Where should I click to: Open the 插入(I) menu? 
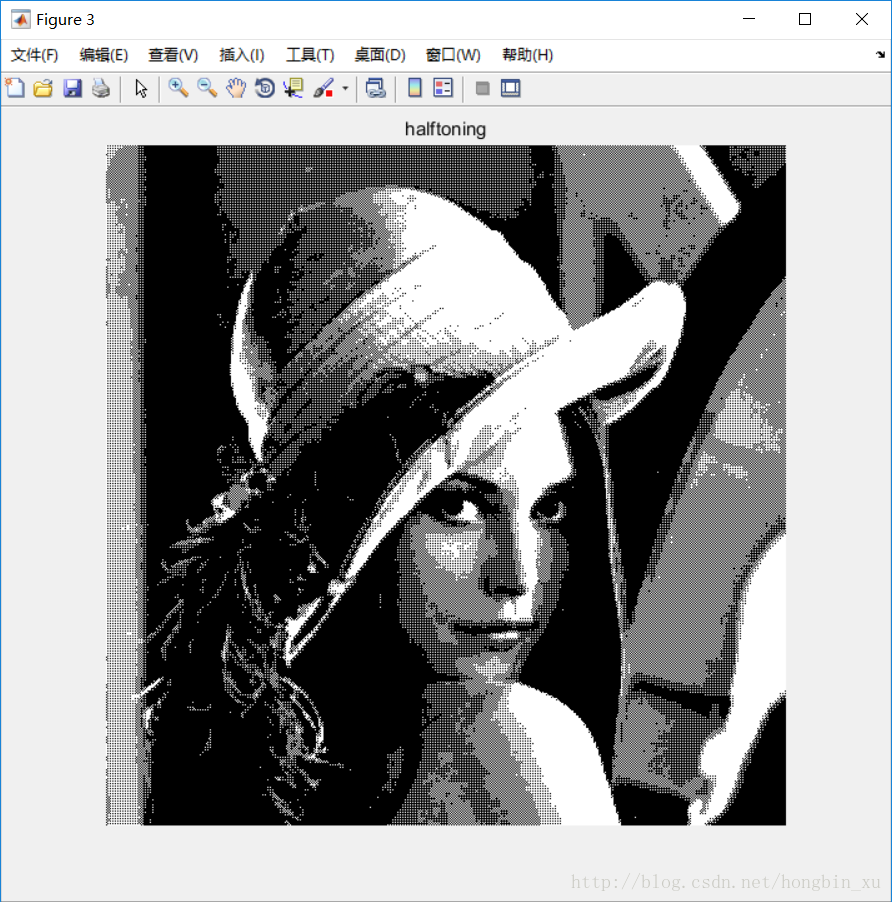[242, 55]
